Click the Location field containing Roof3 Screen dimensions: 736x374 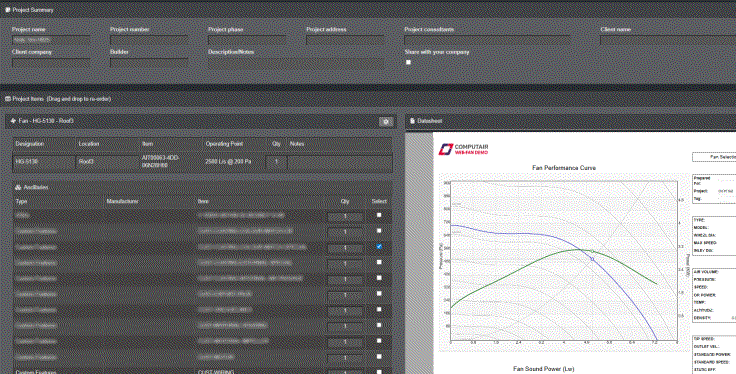107,162
